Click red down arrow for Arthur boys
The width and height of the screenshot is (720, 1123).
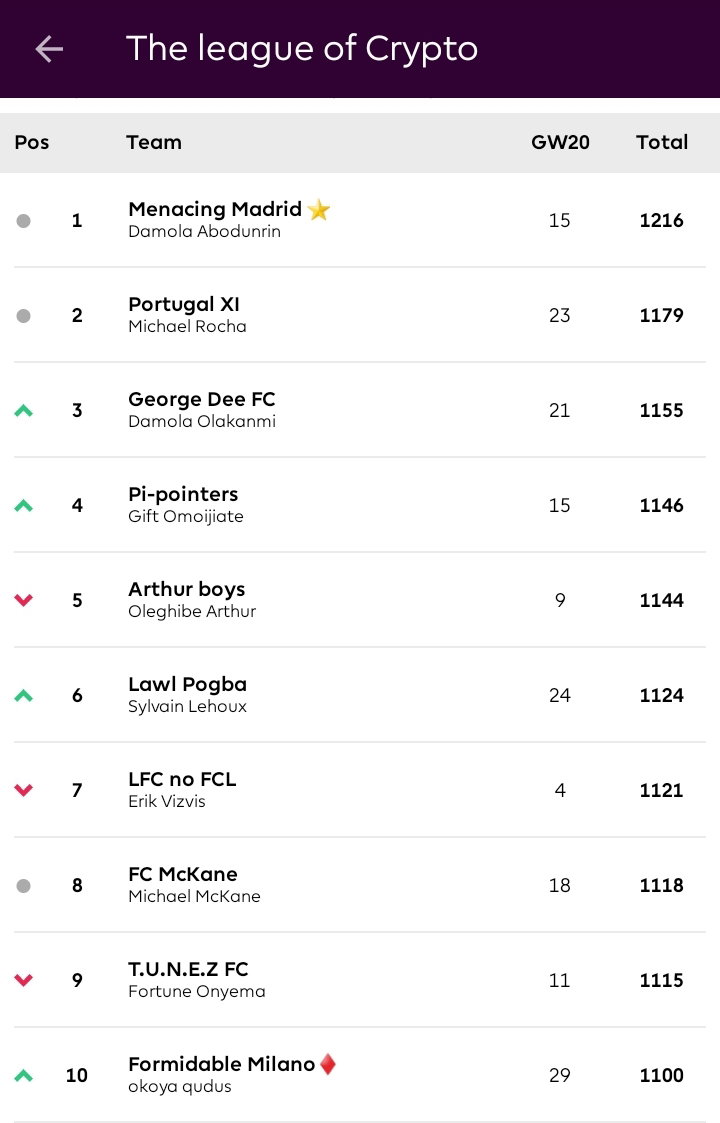tap(24, 600)
